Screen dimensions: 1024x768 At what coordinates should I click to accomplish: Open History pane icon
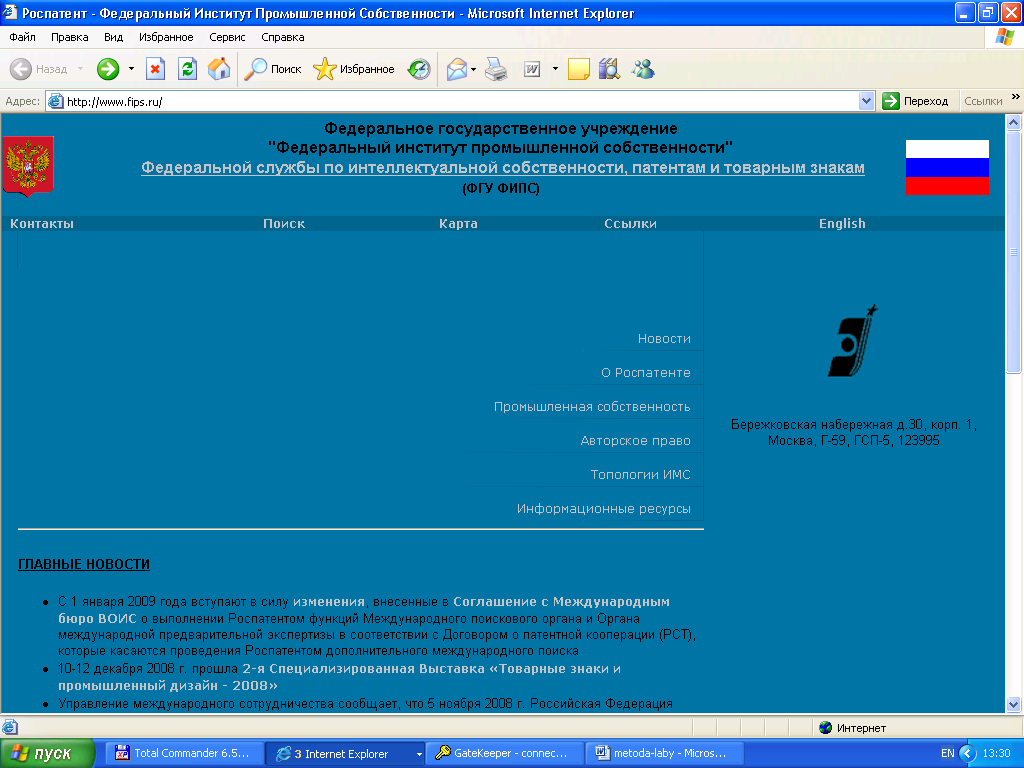(419, 69)
